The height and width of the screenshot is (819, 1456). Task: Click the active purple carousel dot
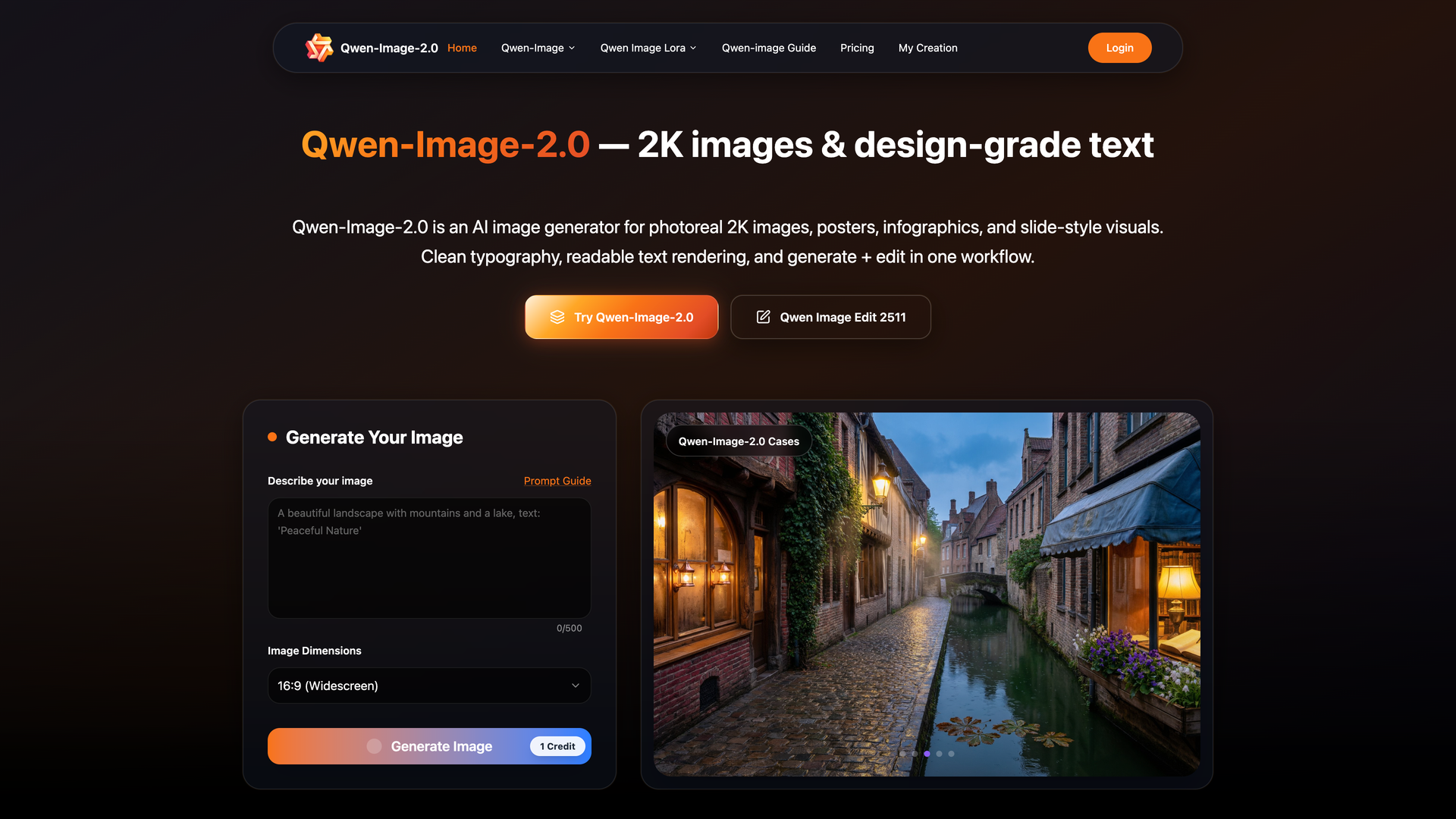coord(927,754)
